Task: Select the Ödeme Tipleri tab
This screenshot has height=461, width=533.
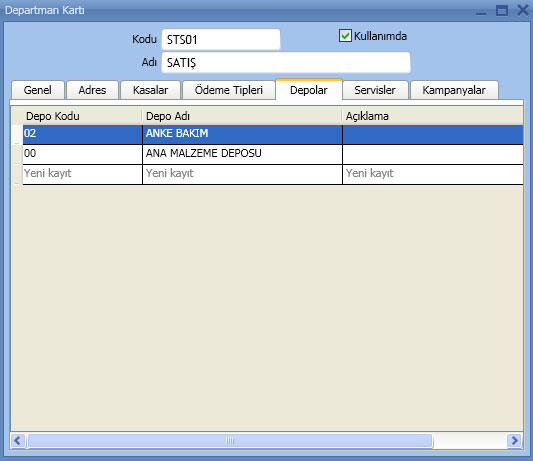Action: 229,90
